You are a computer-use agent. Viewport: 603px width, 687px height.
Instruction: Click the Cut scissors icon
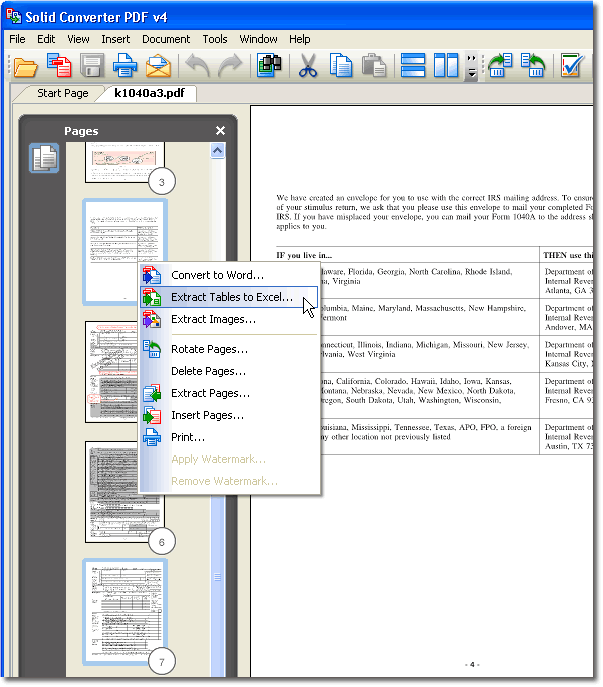308,67
